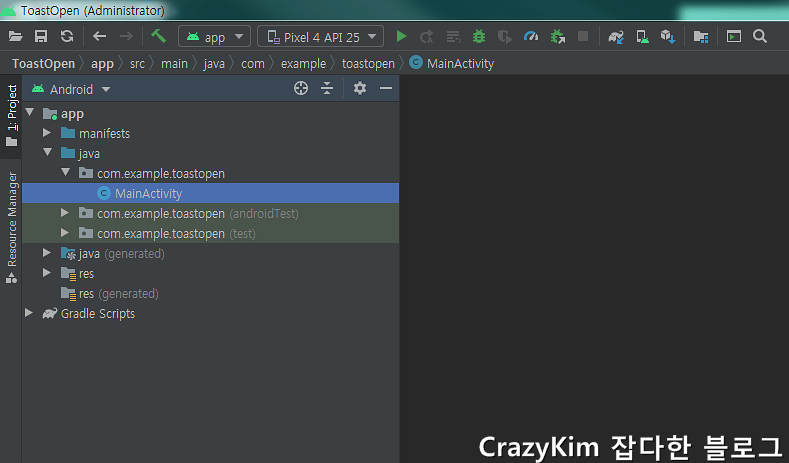Open Run Anything toolbar icon next to search

pyautogui.click(x=734, y=36)
